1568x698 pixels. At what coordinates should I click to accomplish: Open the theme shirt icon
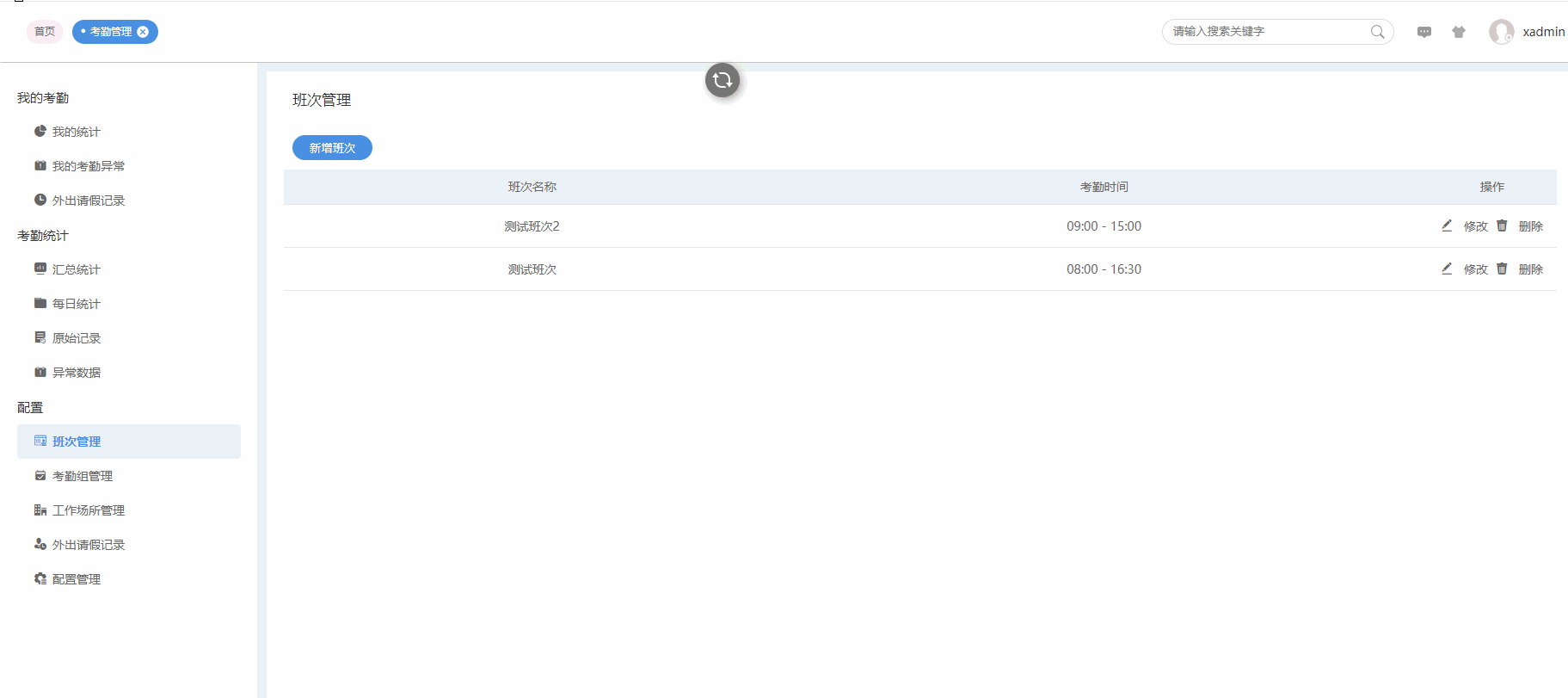click(x=1459, y=32)
